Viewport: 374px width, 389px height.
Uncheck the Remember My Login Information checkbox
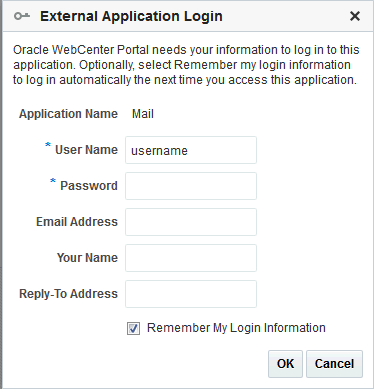pyautogui.click(x=133, y=328)
